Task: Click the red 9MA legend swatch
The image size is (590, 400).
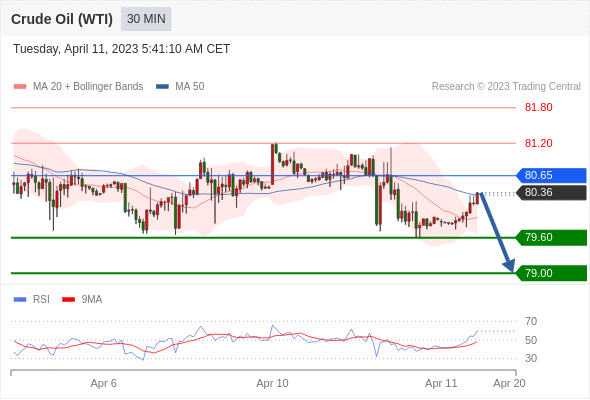Action: click(x=68, y=300)
